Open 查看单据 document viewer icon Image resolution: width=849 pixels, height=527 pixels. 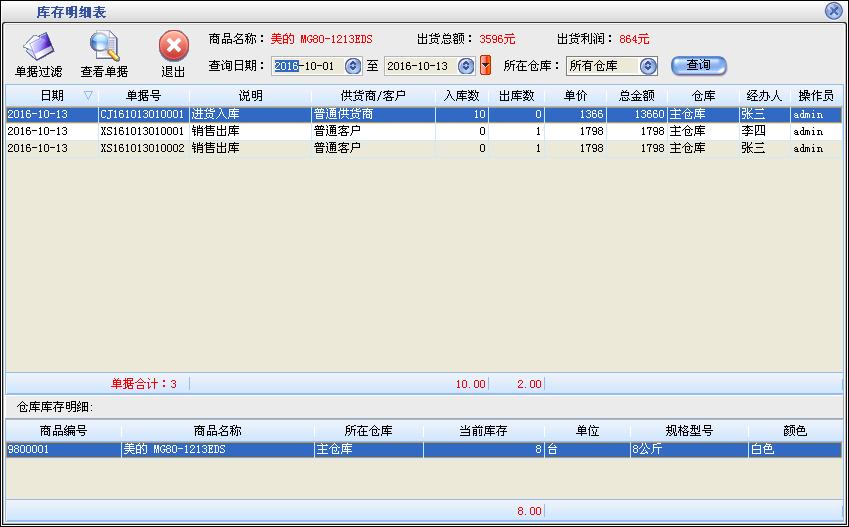click(104, 48)
